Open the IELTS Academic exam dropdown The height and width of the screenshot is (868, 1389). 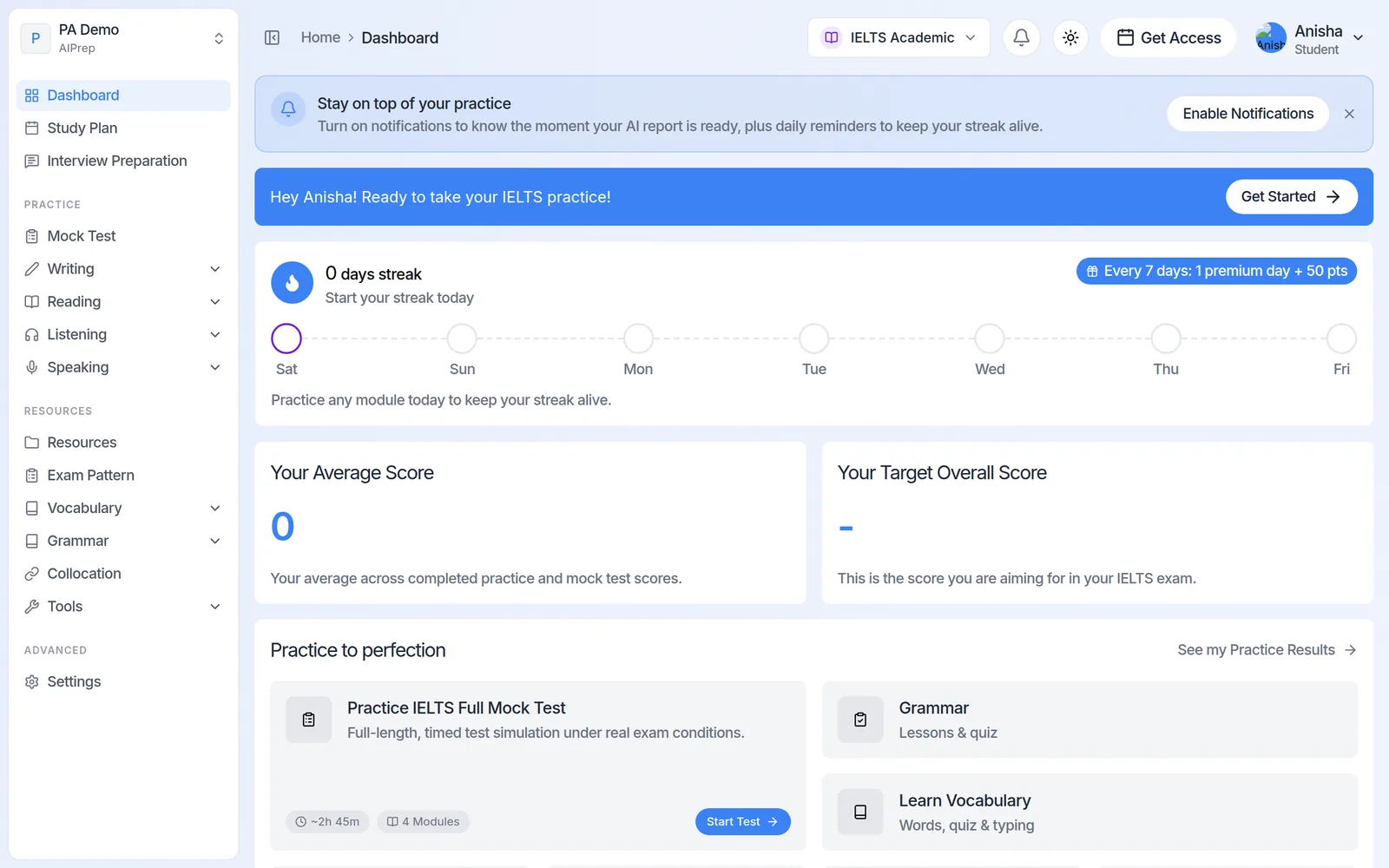[x=899, y=37]
